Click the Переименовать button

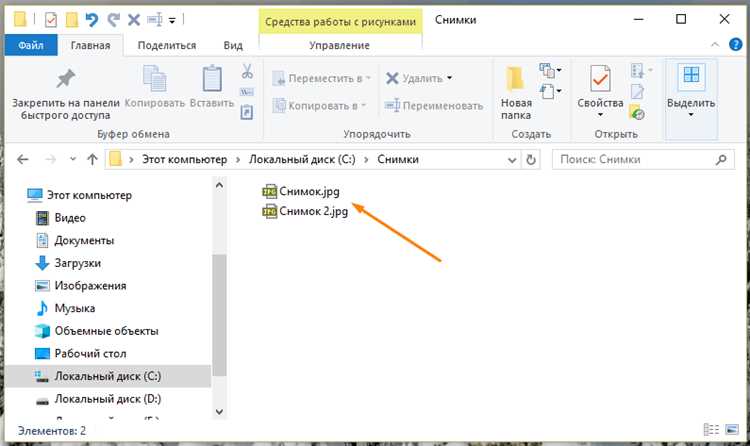434,106
